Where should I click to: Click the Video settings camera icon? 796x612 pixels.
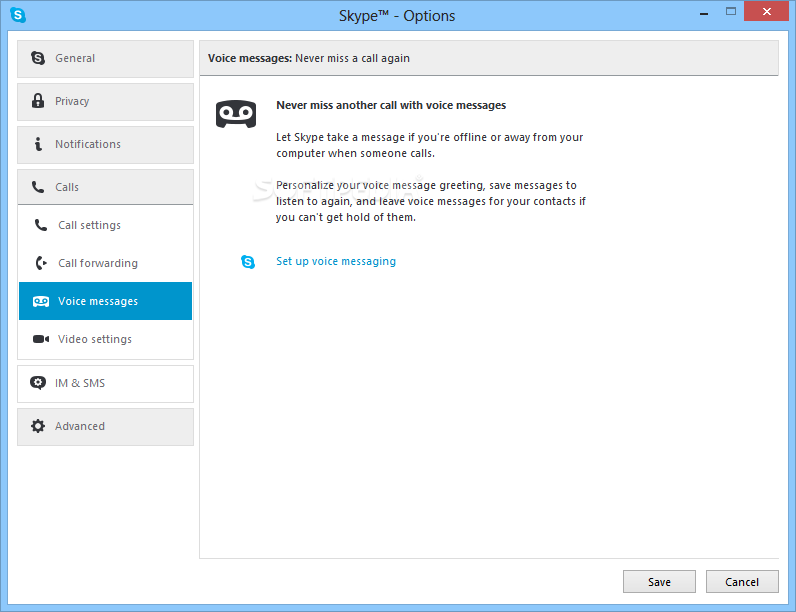[41, 339]
